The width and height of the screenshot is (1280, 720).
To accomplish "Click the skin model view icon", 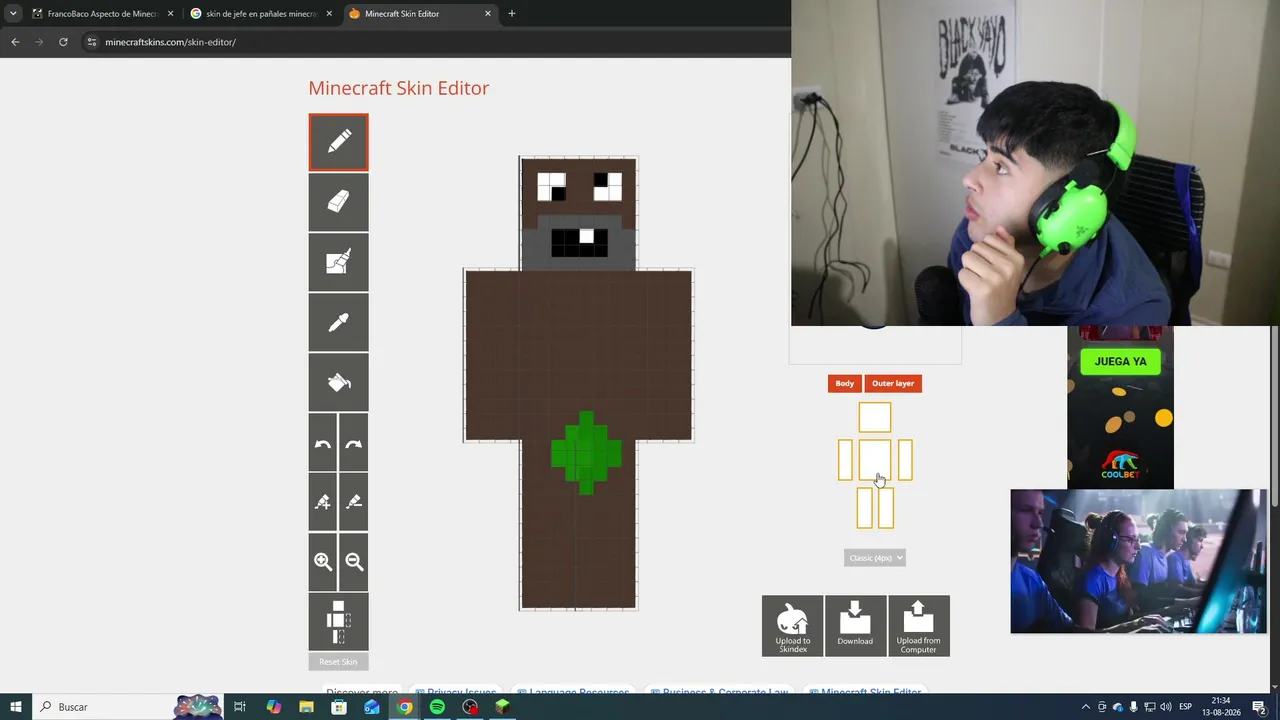I will pyautogui.click(x=338, y=622).
